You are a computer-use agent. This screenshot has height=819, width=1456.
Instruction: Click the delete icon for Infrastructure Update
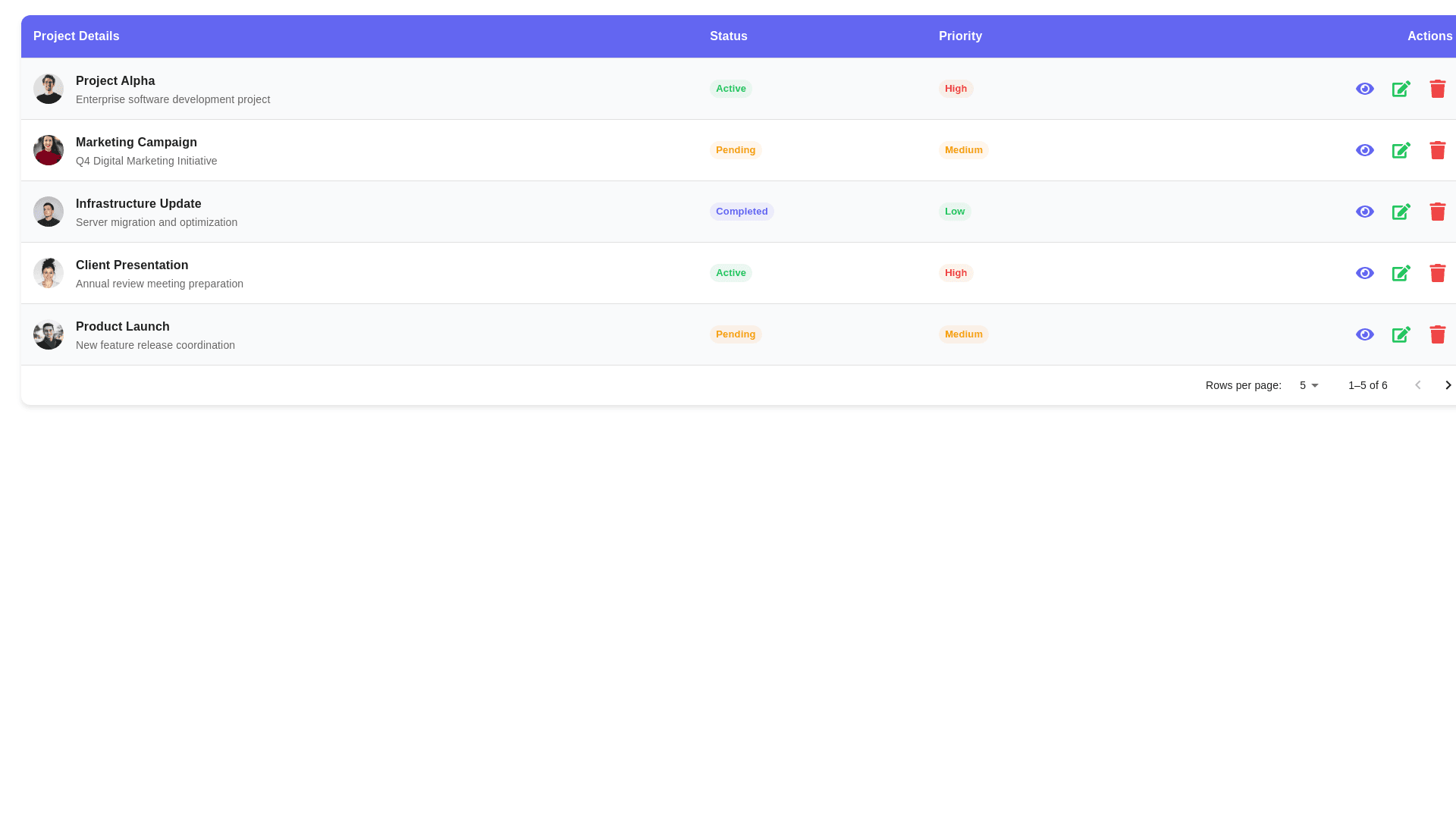coord(1438,212)
